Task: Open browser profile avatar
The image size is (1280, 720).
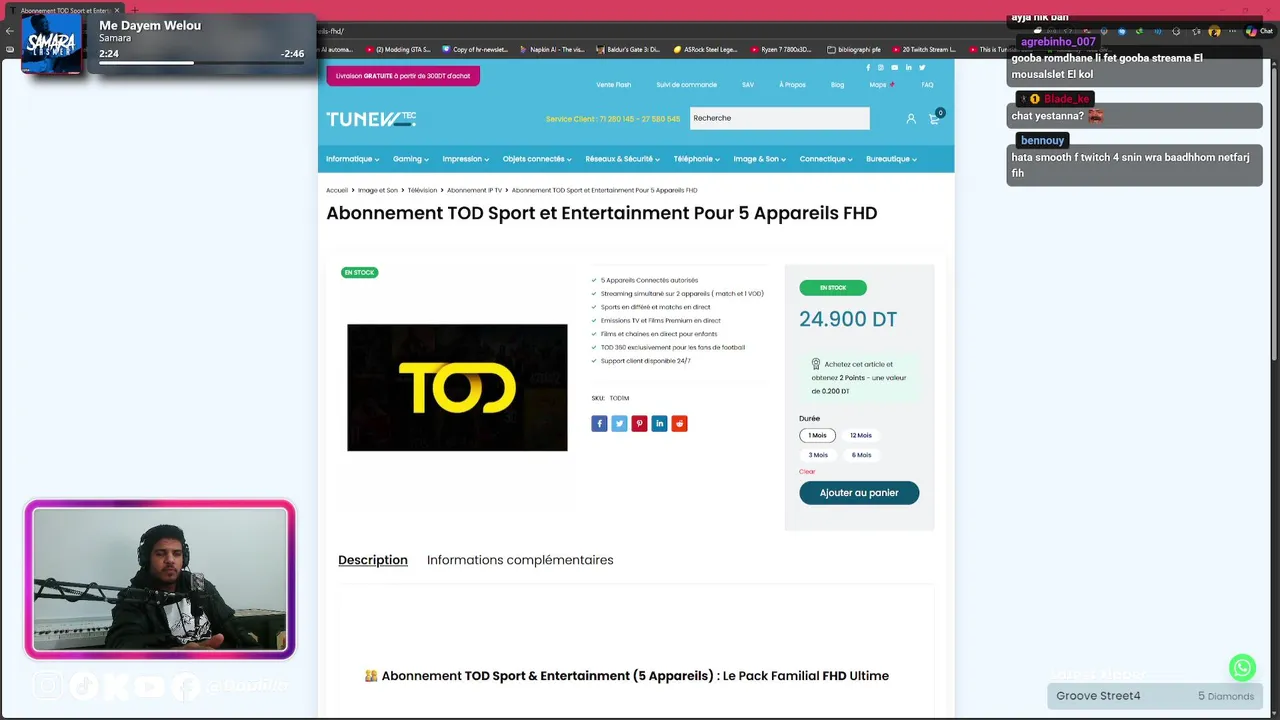Action: pyautogui.click(x=1215, y=31)
